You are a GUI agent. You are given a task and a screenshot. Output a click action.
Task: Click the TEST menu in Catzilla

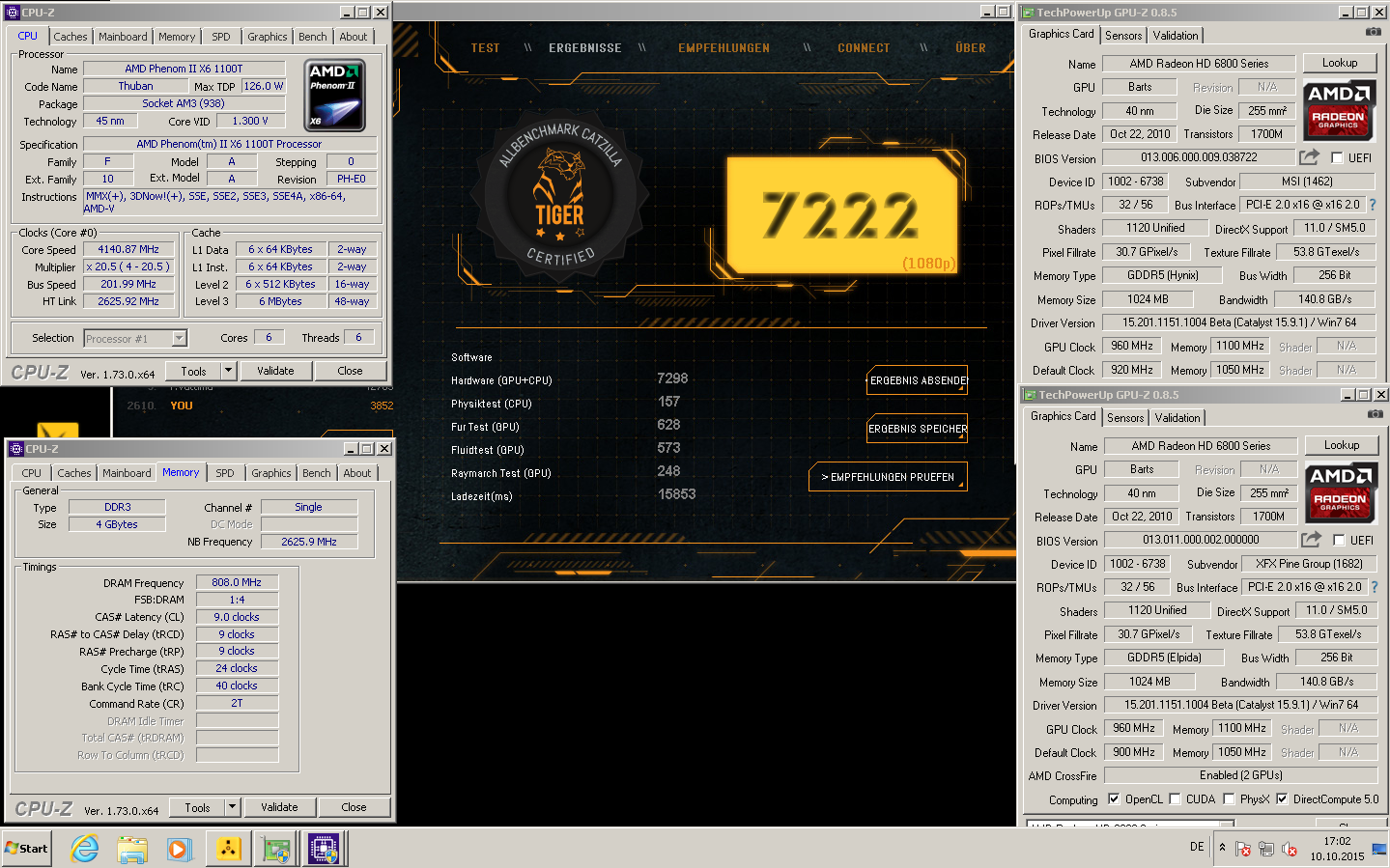click(x=486, y=48)
